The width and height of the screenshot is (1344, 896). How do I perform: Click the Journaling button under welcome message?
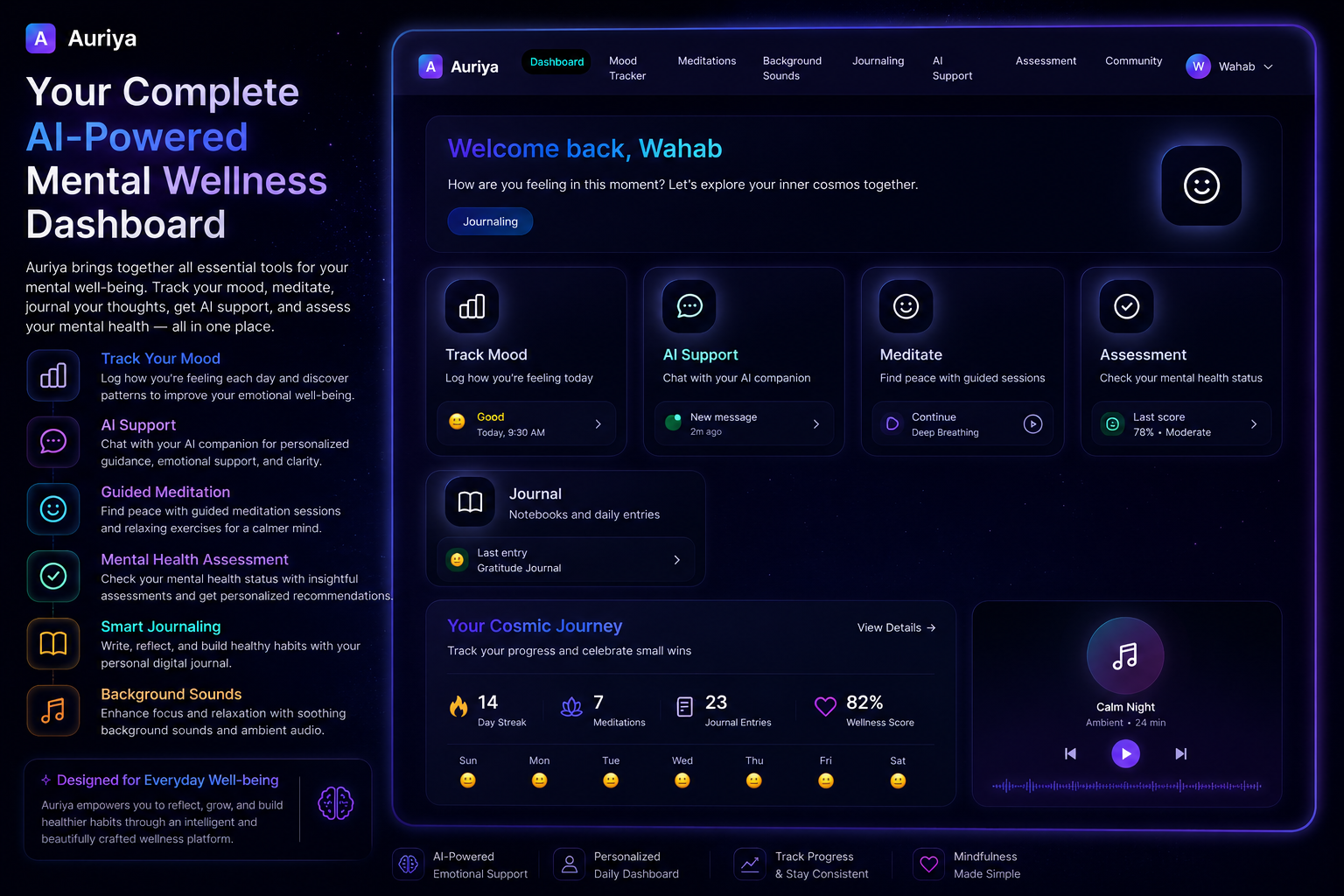490,221
